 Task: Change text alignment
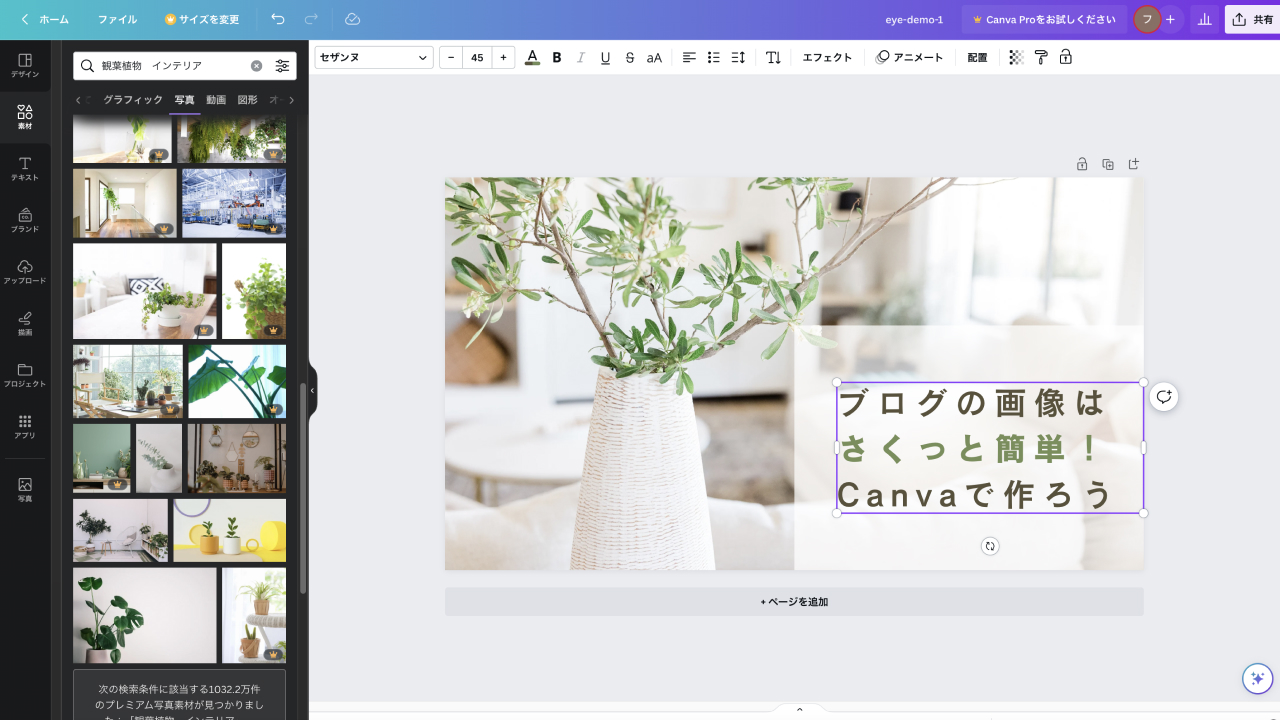coord(689,57)
